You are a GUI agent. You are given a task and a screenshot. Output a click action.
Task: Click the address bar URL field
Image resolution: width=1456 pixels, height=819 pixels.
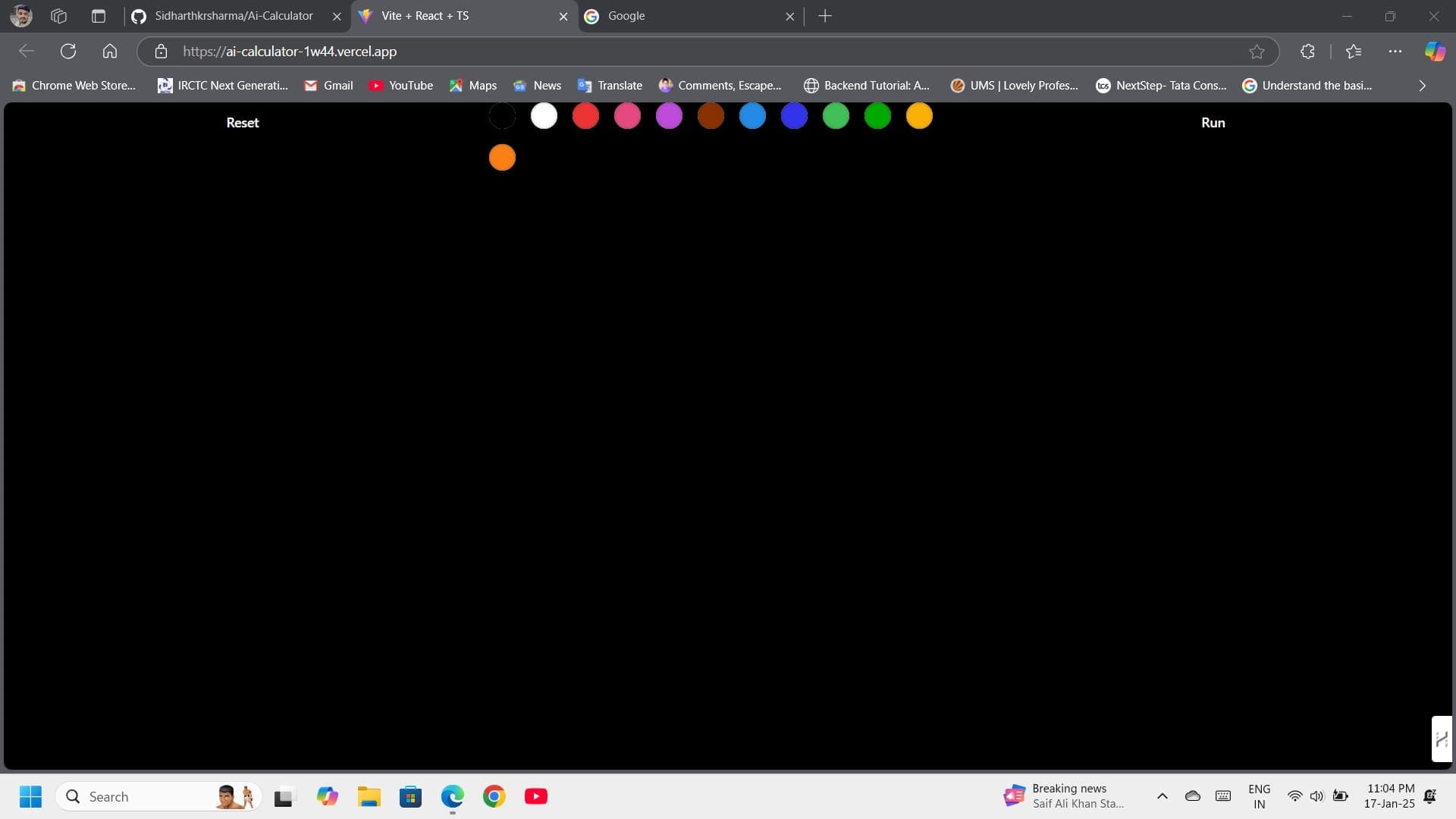pyautogui.click(x=707, y=52)
